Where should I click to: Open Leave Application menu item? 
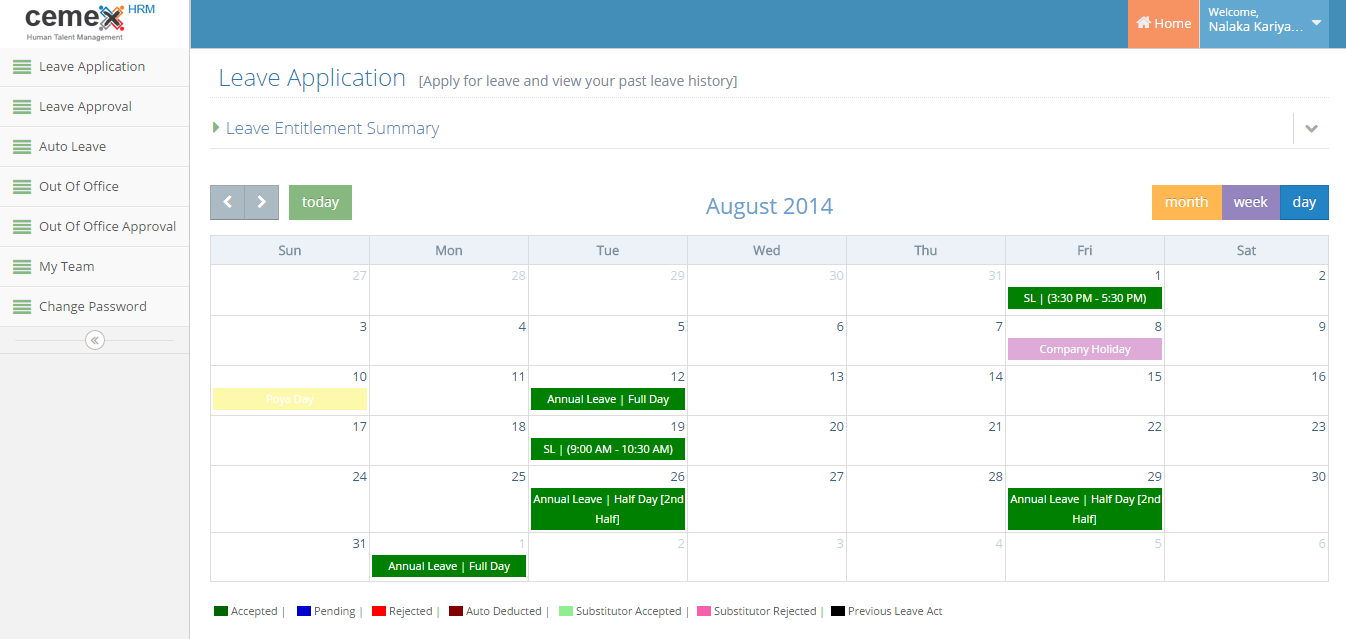(94, 67)
